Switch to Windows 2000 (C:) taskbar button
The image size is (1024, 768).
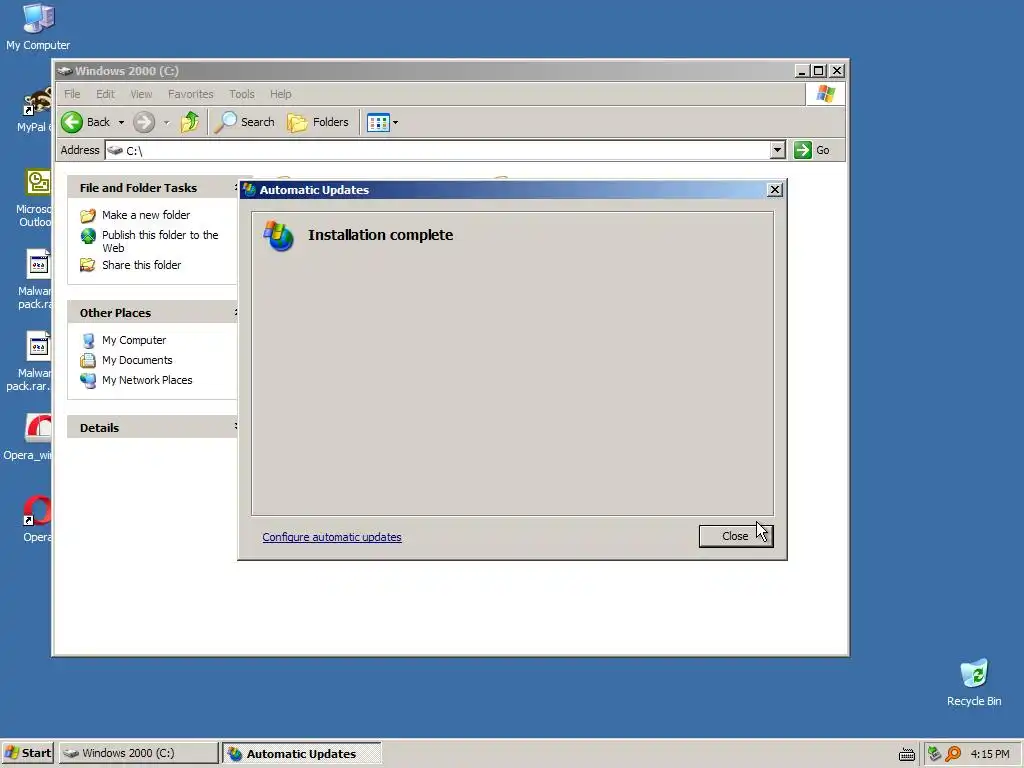coord(138,753)
